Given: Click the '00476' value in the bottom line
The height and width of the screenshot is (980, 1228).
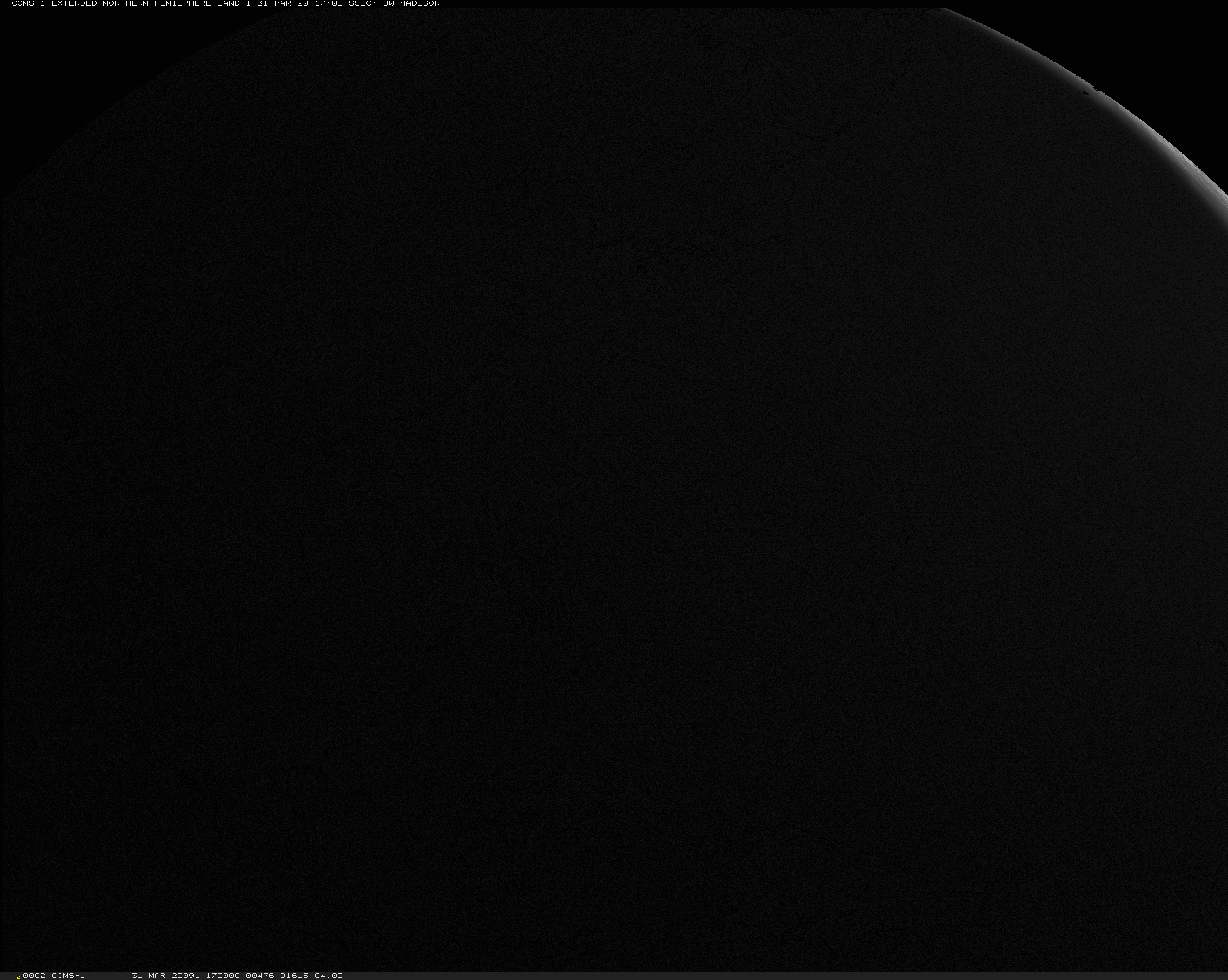Looking at the screenshot, I should 260,976.
